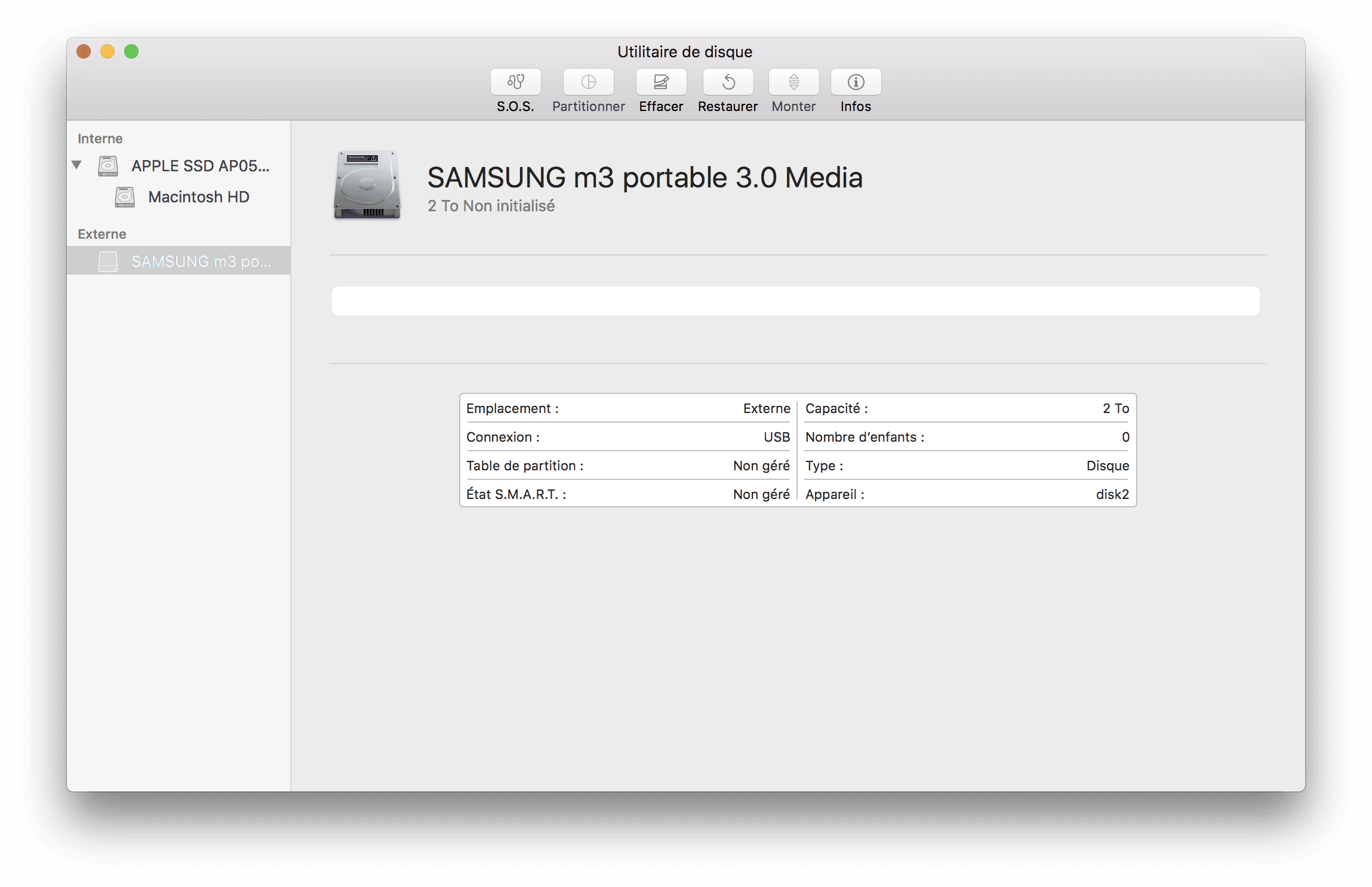Click the 'État S.M.A.R.T. :' label
Image resolution: width=1372 pixels, height=887 pixels.
516,494
